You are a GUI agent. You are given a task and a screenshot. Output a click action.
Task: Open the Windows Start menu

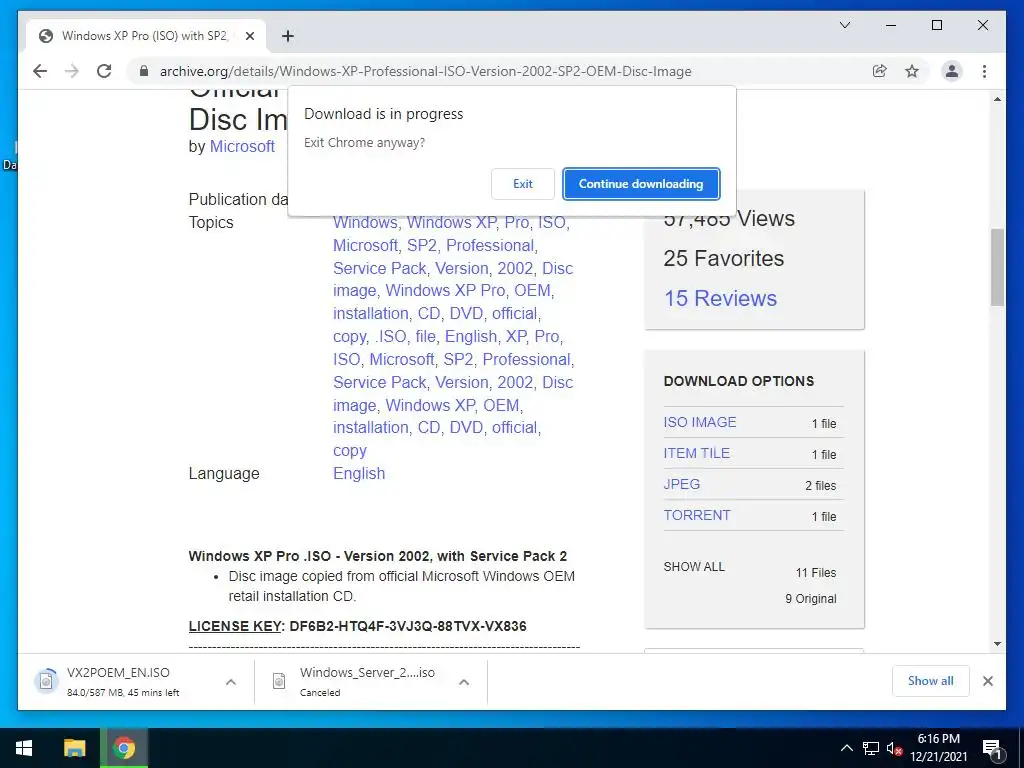coord(24,748)
